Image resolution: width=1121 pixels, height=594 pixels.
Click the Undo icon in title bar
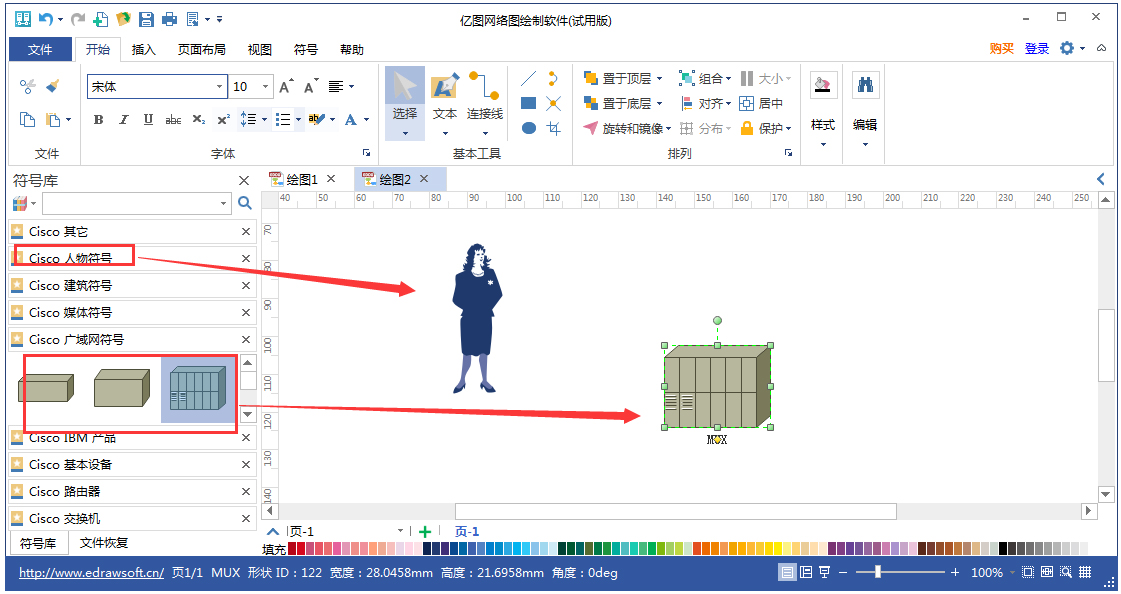[46, 19]
